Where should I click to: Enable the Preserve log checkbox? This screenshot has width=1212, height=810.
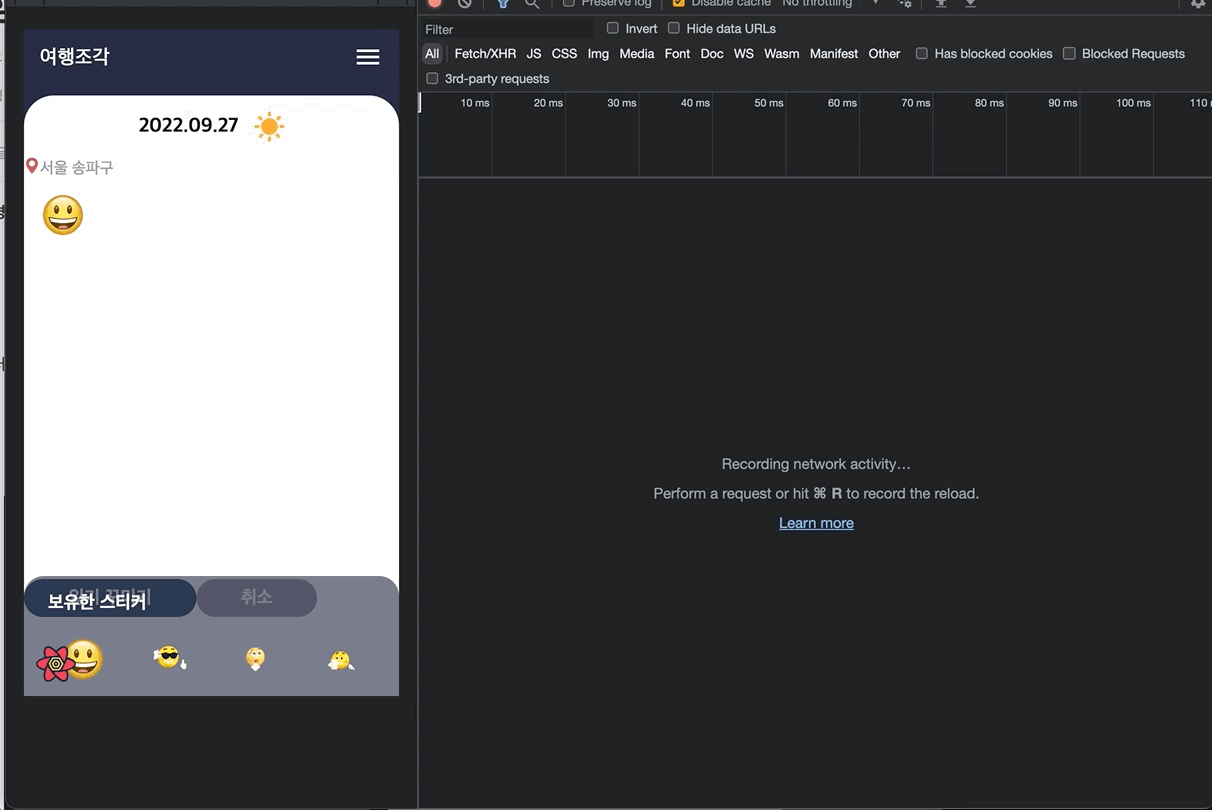tap(569, 3)
